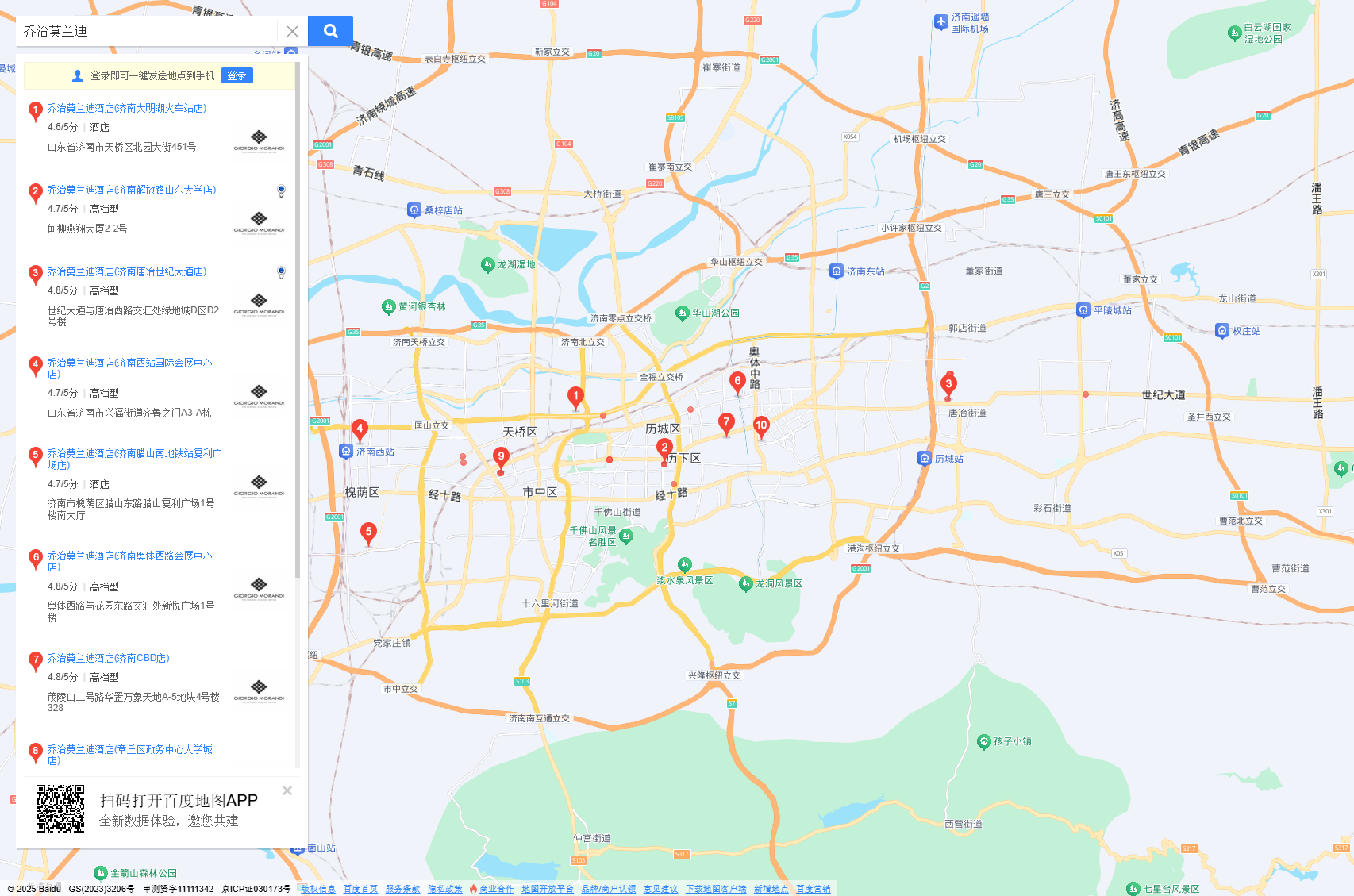Viewport: 1354px width, 896px height.
Task: Click red marker 6 near 奥体中路
Action: pos(737,383)
